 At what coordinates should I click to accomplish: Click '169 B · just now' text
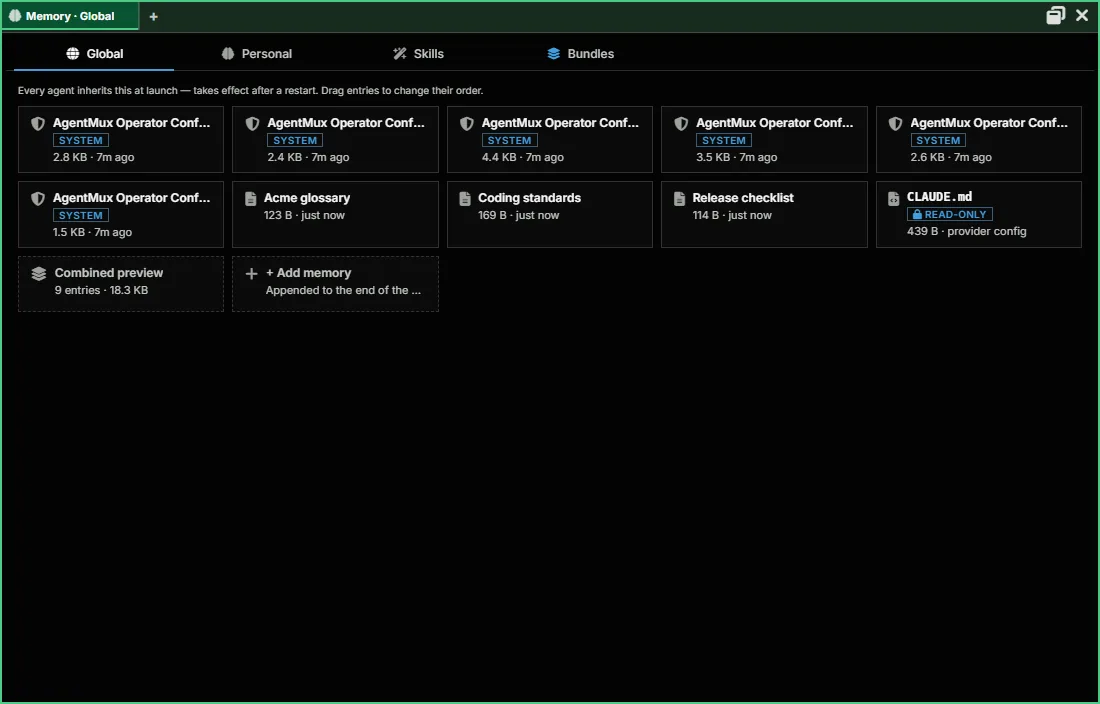[518, 215]
